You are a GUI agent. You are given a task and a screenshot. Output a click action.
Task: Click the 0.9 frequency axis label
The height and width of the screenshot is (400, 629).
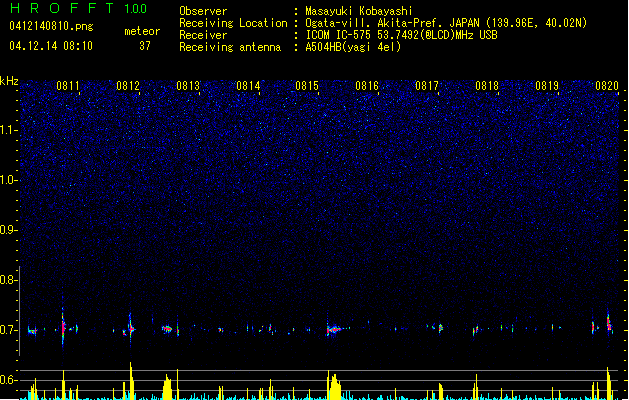tap(8, 230)
